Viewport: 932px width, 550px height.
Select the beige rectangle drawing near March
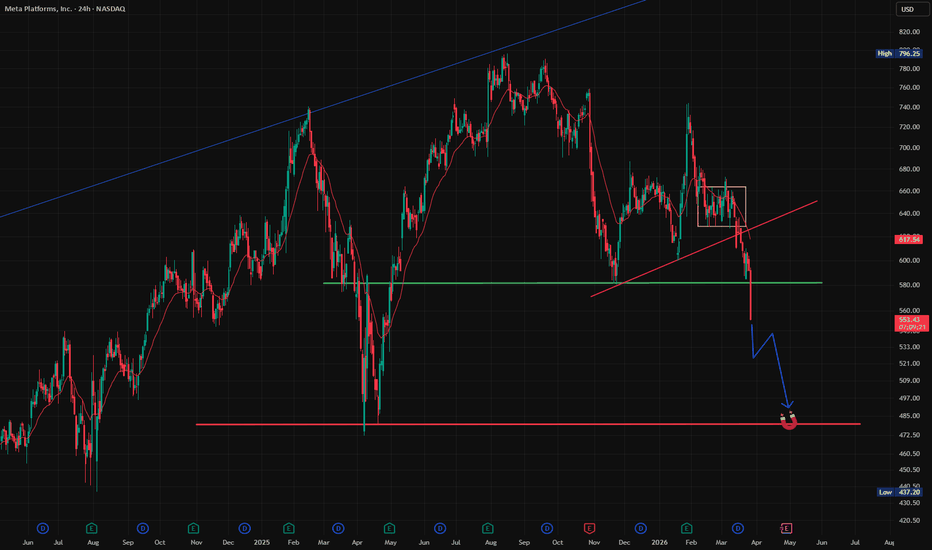click(x=722, y=206)
